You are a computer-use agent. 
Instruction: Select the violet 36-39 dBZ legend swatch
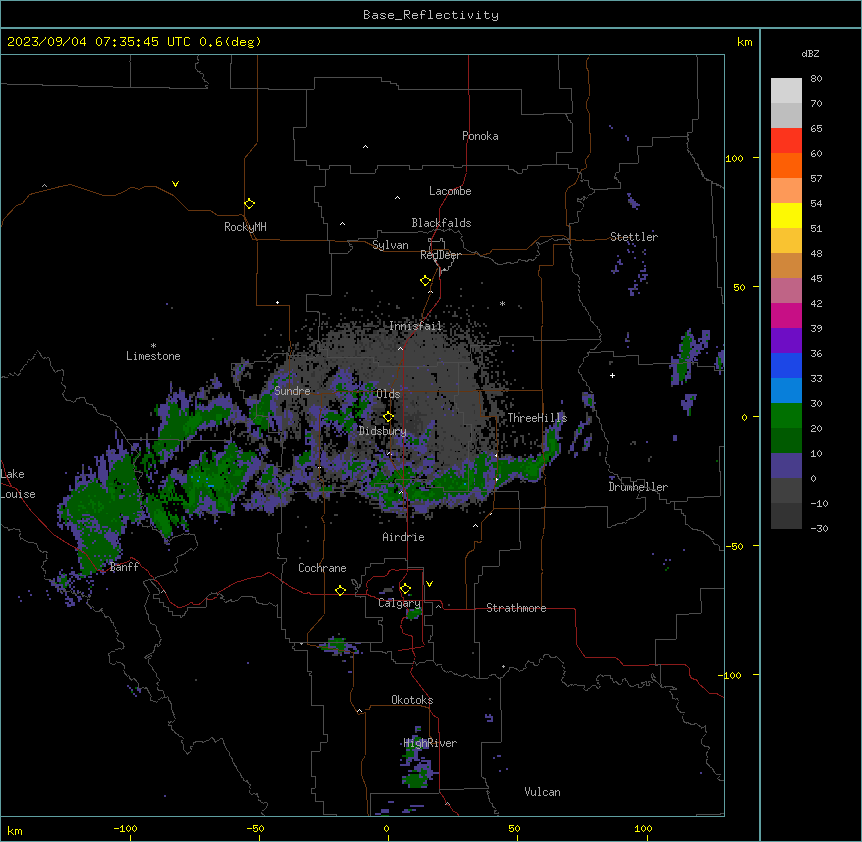coord(786,341)
